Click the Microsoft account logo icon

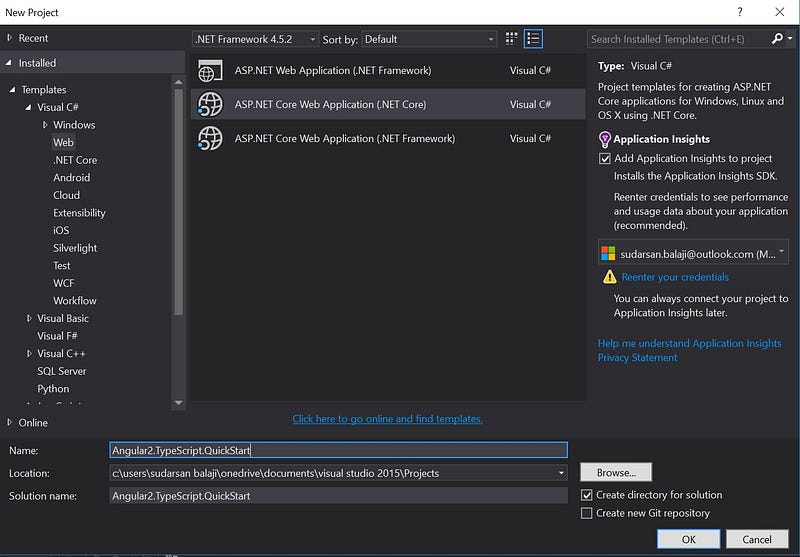click(x=608, y=254)
